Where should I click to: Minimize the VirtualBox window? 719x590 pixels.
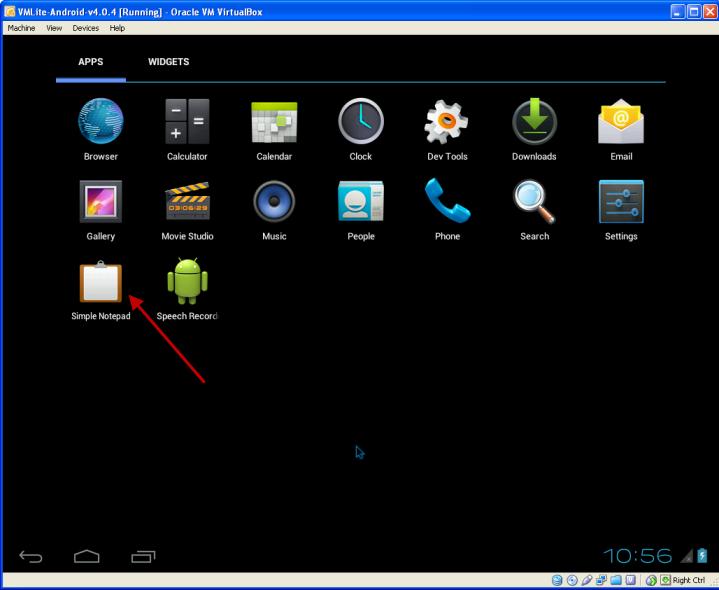click(678, 11)
